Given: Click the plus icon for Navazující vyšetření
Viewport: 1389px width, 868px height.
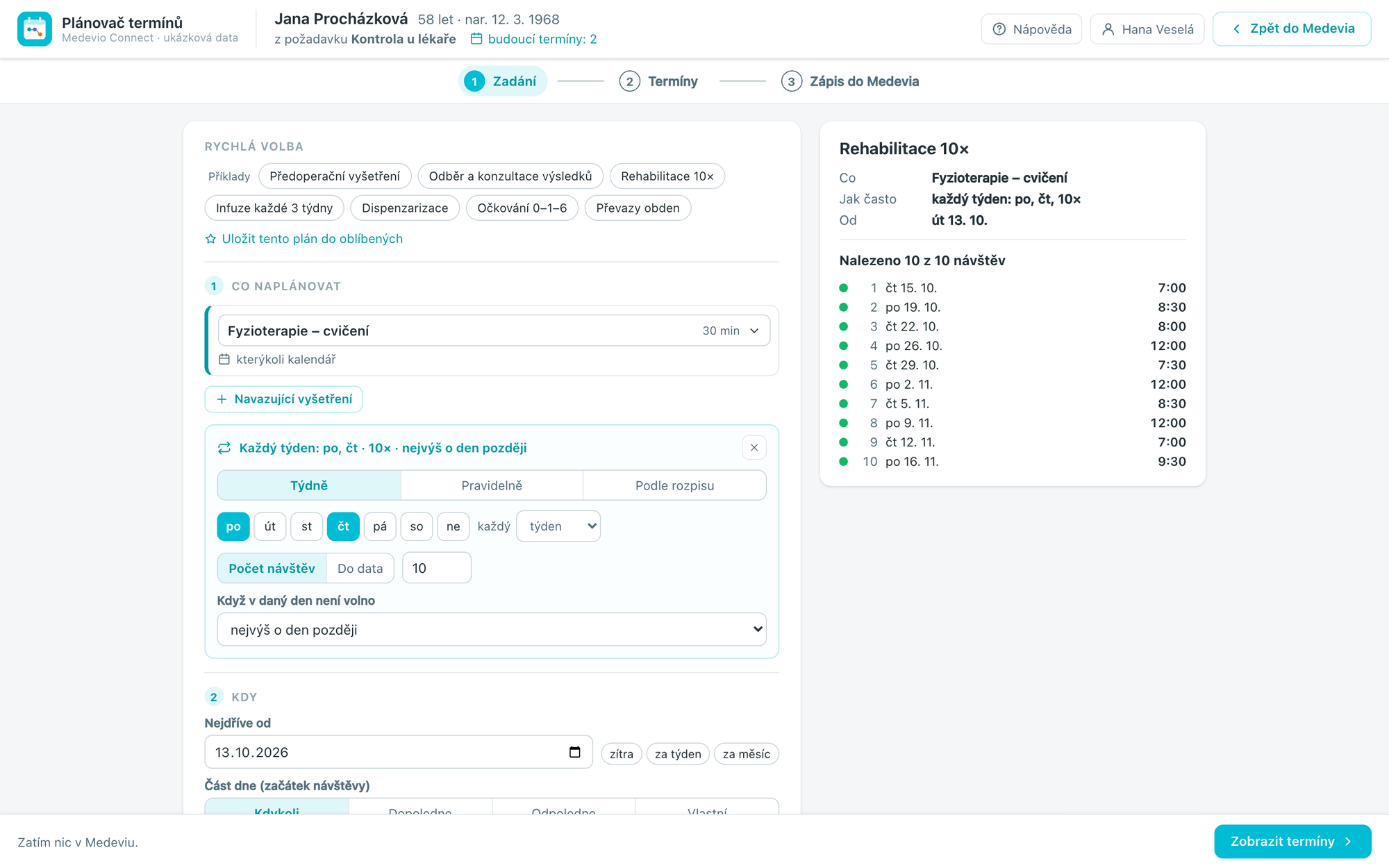Looking at the screenshot, I should [222, 399].
